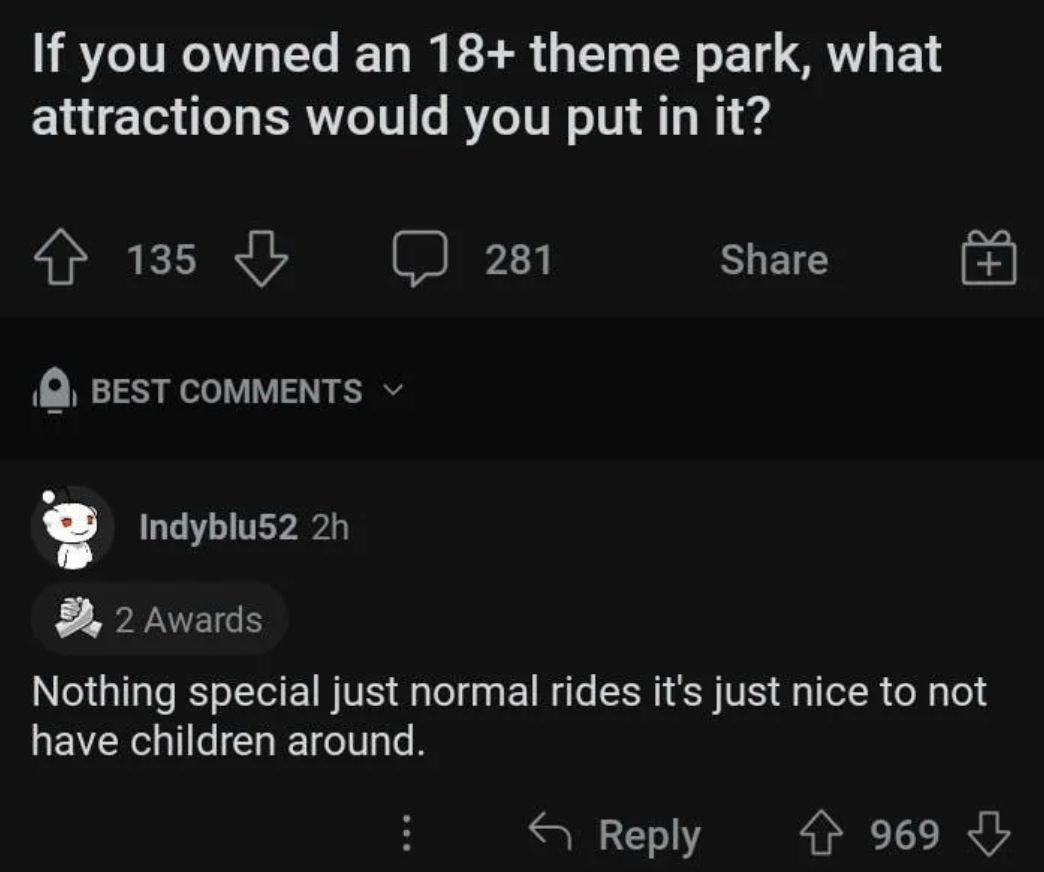
Task: Click the comment's 2h timestamp
Action: [x=330, y=527]
